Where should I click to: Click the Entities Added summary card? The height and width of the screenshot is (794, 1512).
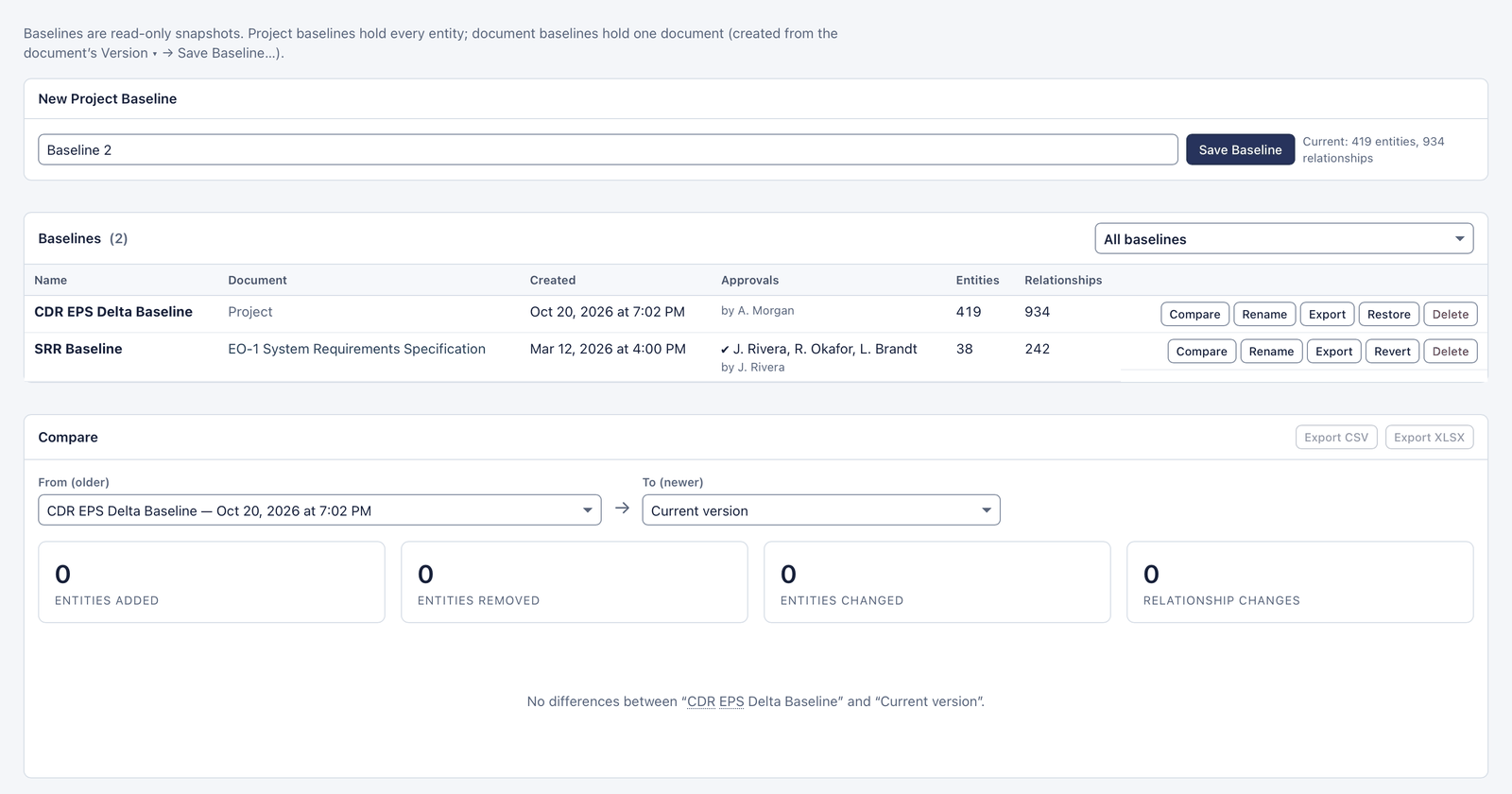click(x=212, y=582)
